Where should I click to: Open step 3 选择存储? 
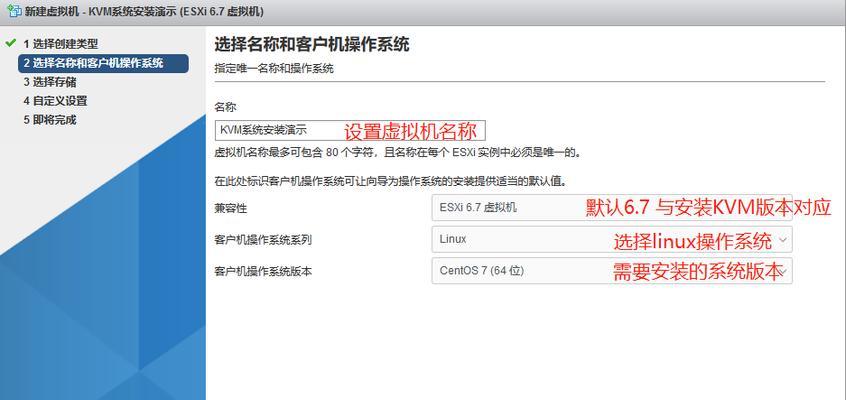tap(49, 82)
